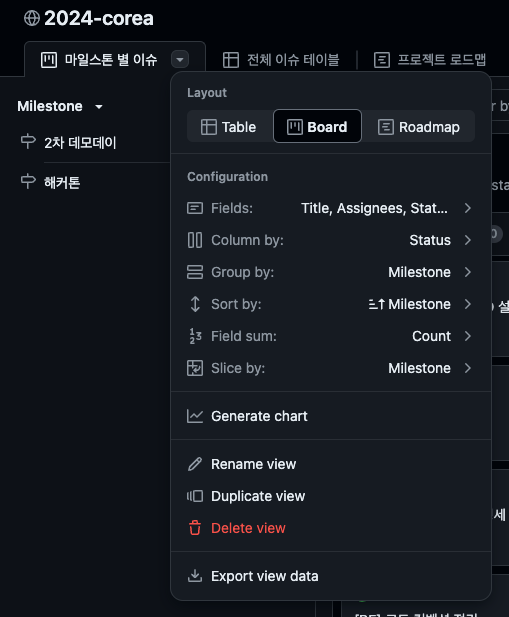Click the Field sum number icon
Screen dimensions: 509x617
click(195, 336)
